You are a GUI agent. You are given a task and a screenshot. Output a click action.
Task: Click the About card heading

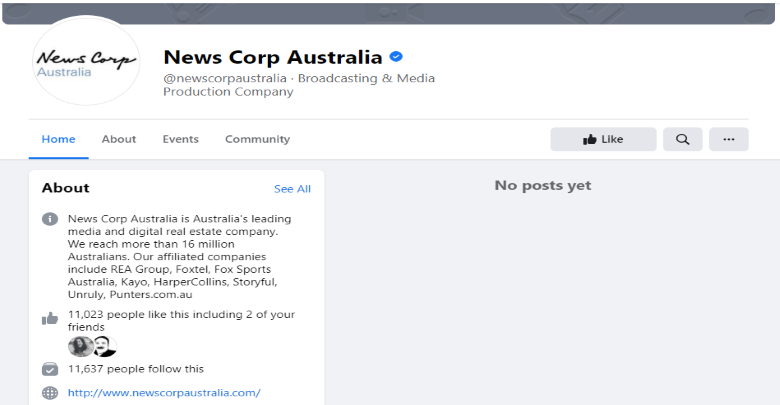tap(66, 188)
